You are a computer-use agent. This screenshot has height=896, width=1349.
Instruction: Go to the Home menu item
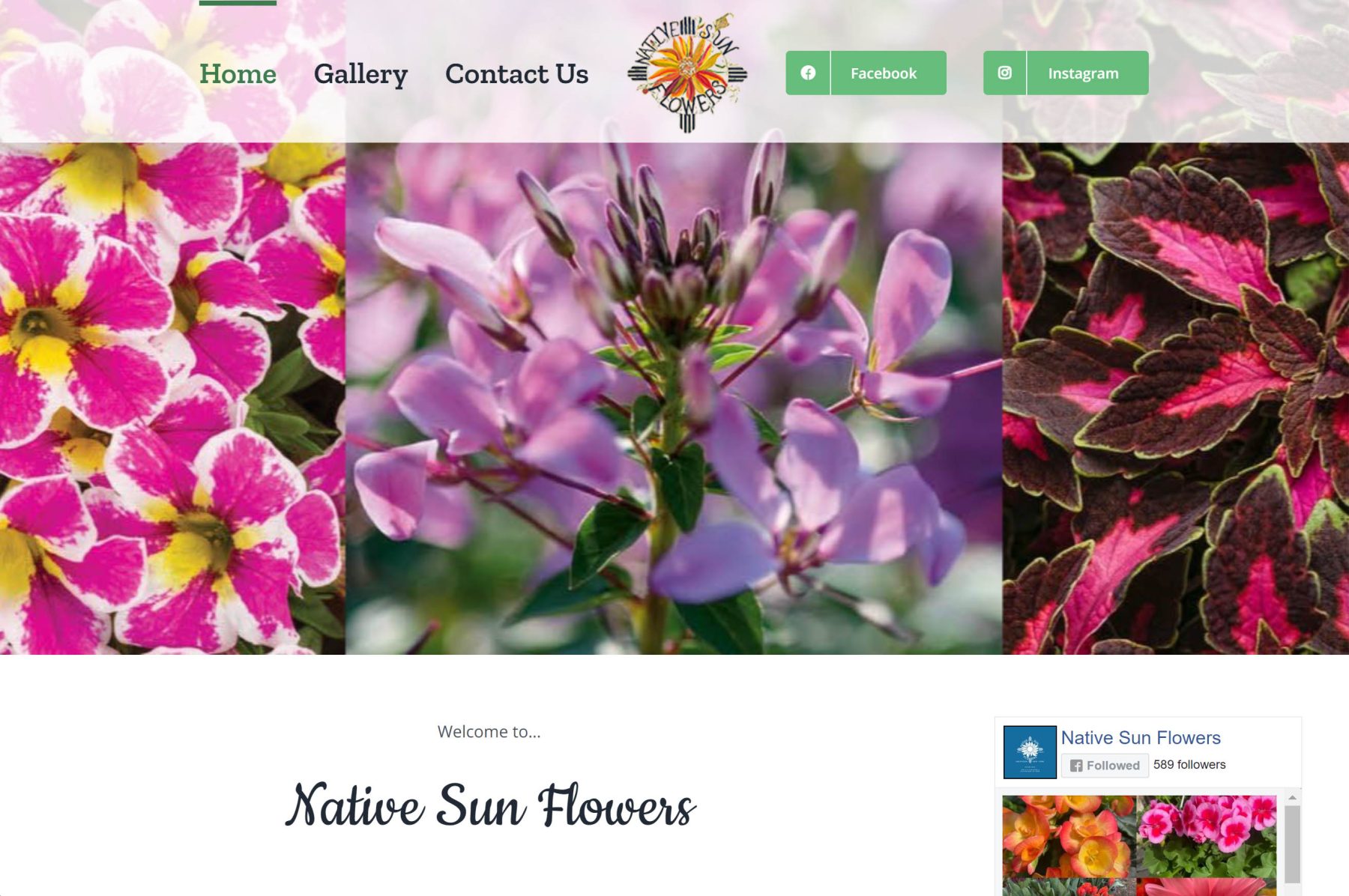tap(238, 73)
